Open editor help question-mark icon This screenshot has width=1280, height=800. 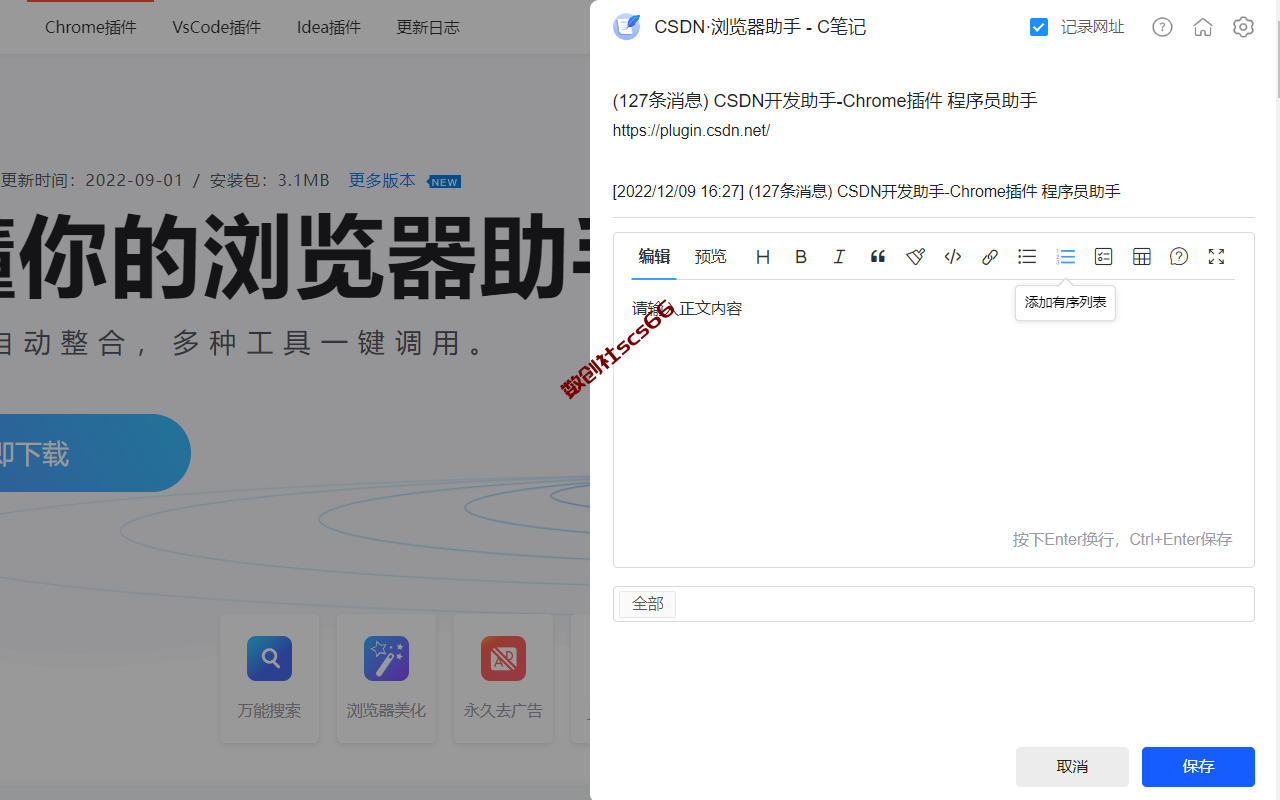(x=1179, y=257)
